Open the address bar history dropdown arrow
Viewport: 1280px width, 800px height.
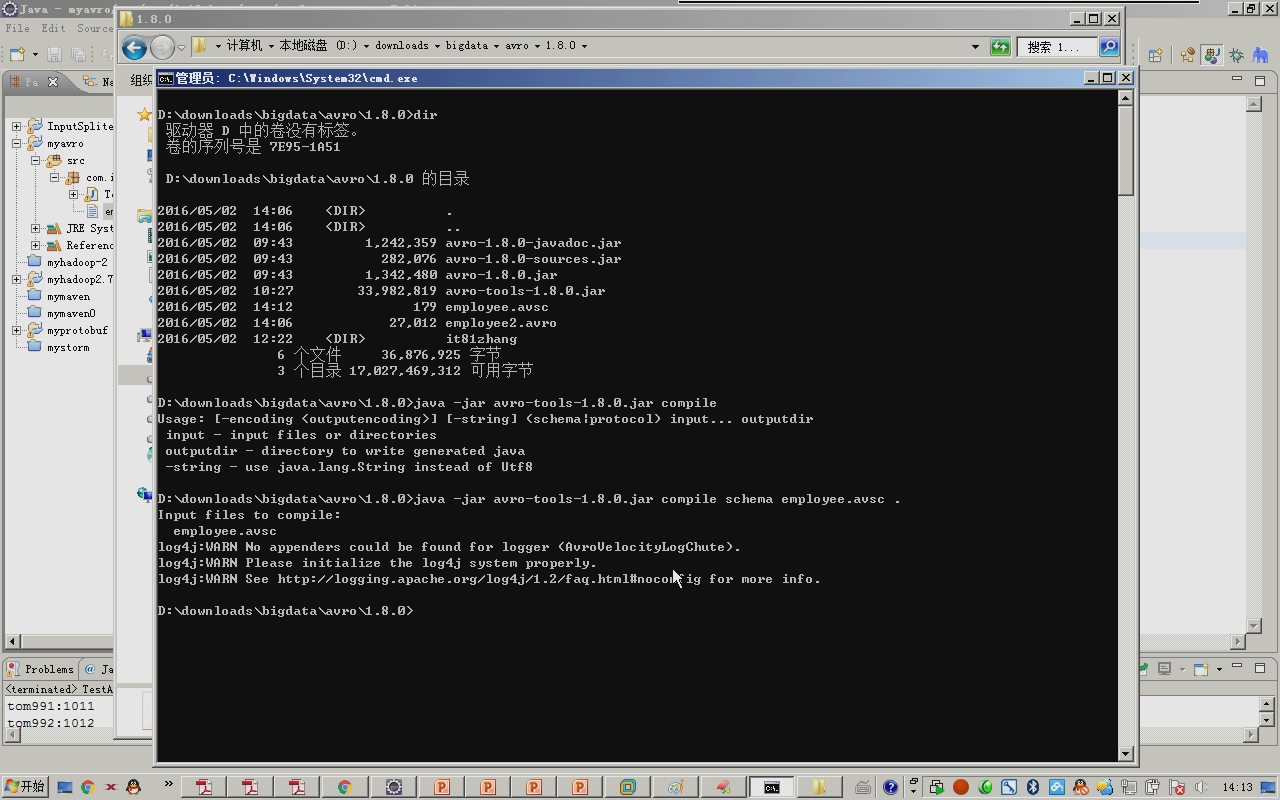(975, 47)
